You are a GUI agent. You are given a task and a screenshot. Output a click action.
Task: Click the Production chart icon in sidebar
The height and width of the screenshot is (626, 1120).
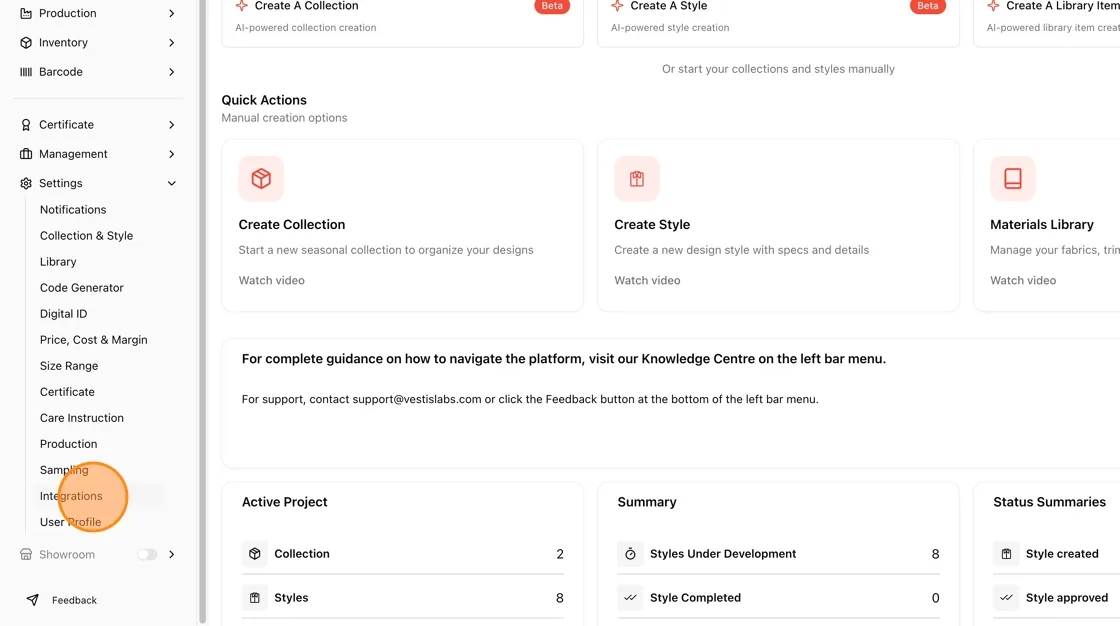(x=26, y=13)
